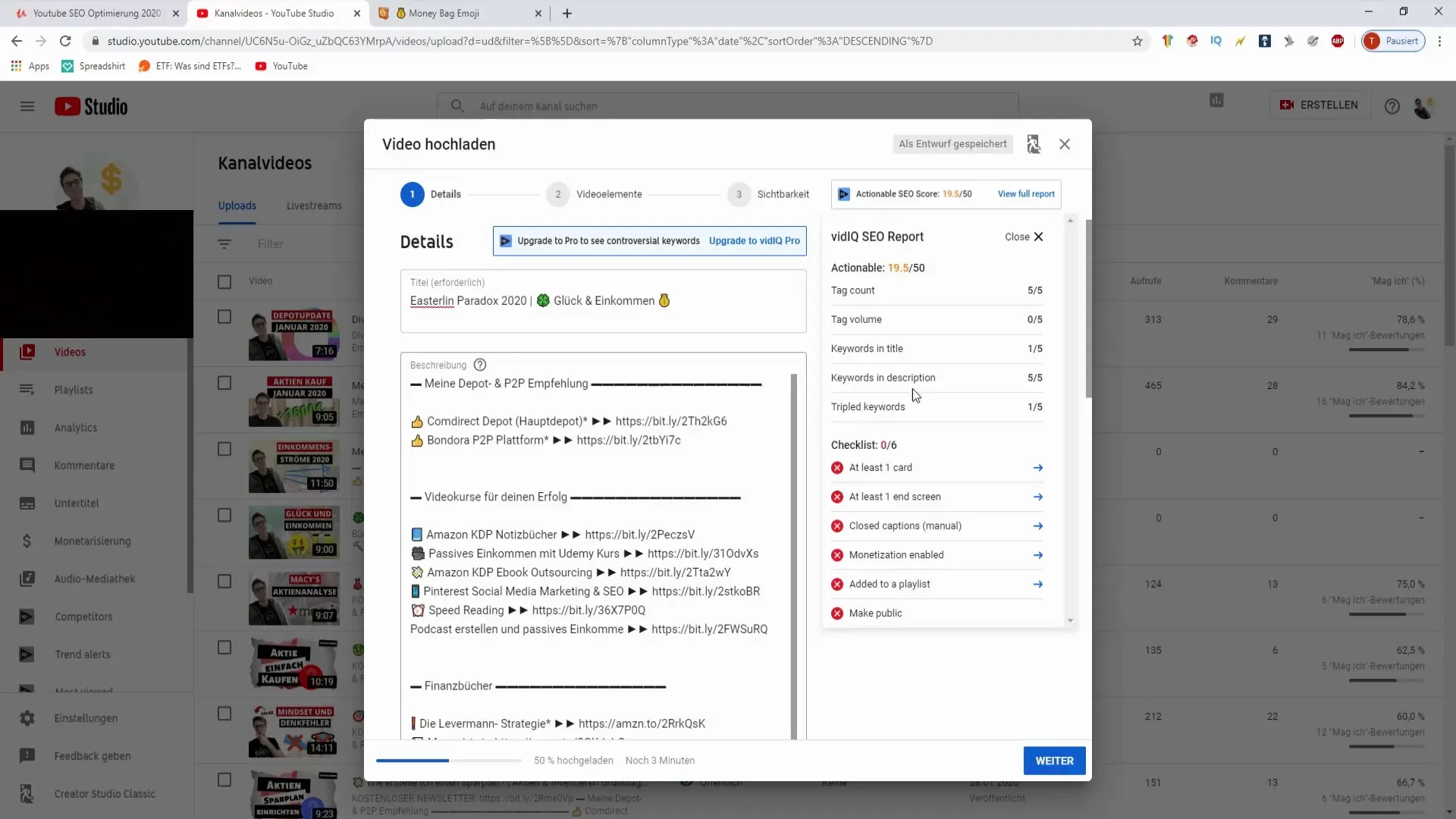Select the Aktie einfach kaufen video checkbox

(x=224, y=648)
